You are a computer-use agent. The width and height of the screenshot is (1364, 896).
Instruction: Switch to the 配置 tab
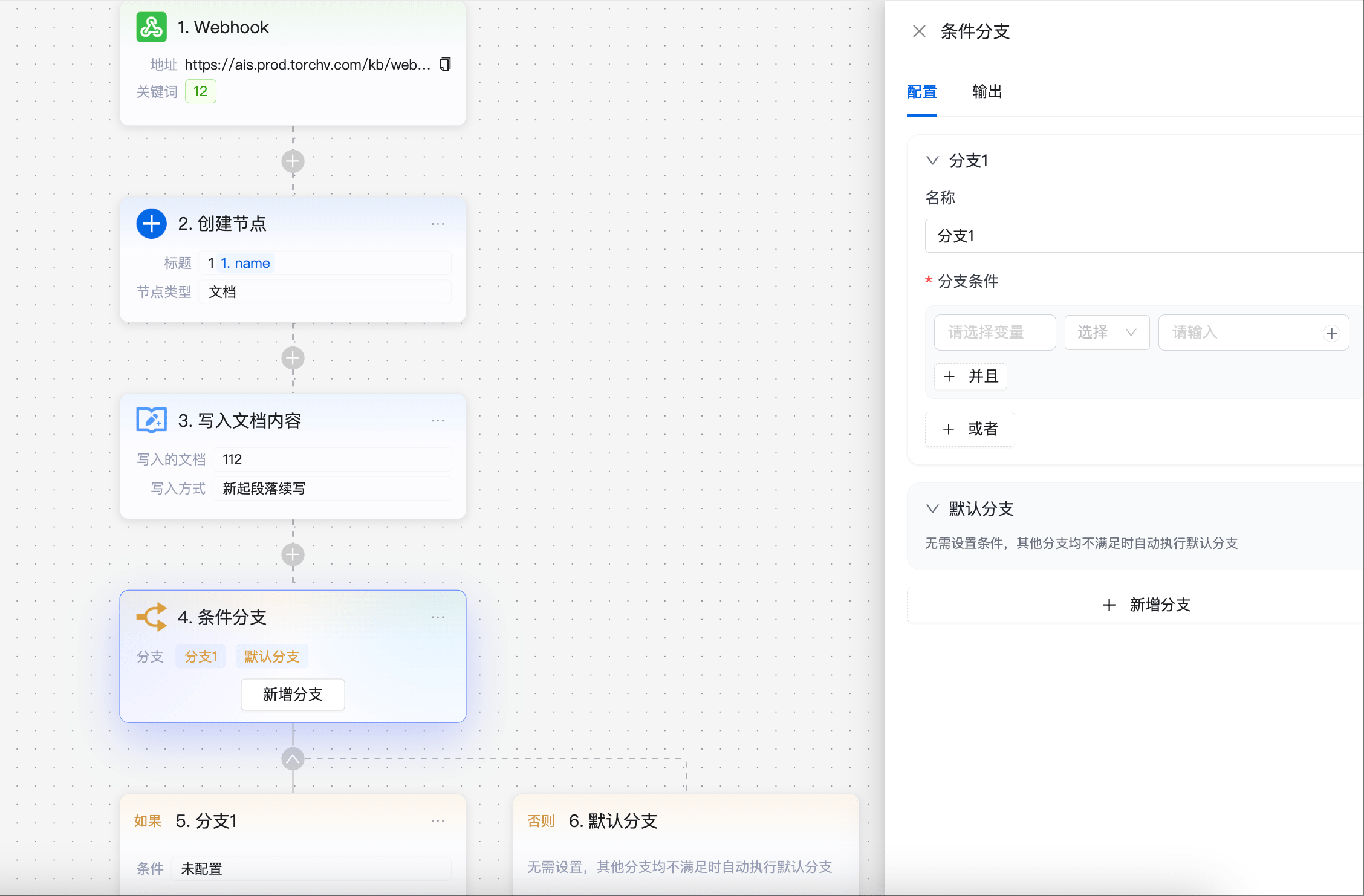click(921, 91)
